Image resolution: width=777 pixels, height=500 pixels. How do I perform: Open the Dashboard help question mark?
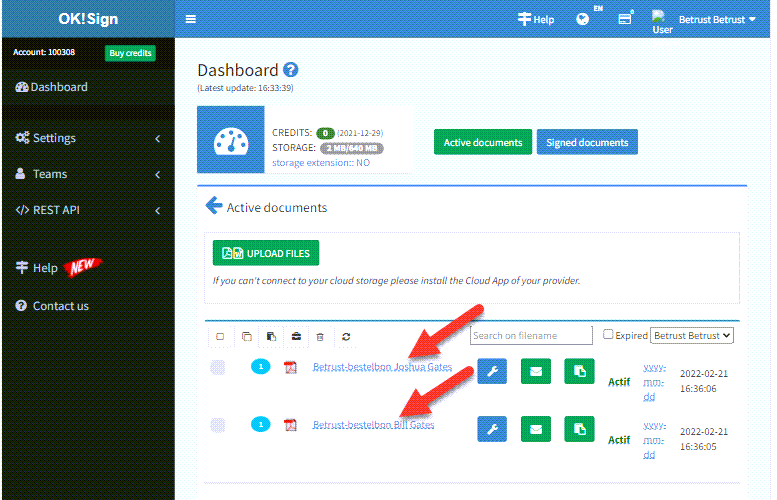[290, 70]
